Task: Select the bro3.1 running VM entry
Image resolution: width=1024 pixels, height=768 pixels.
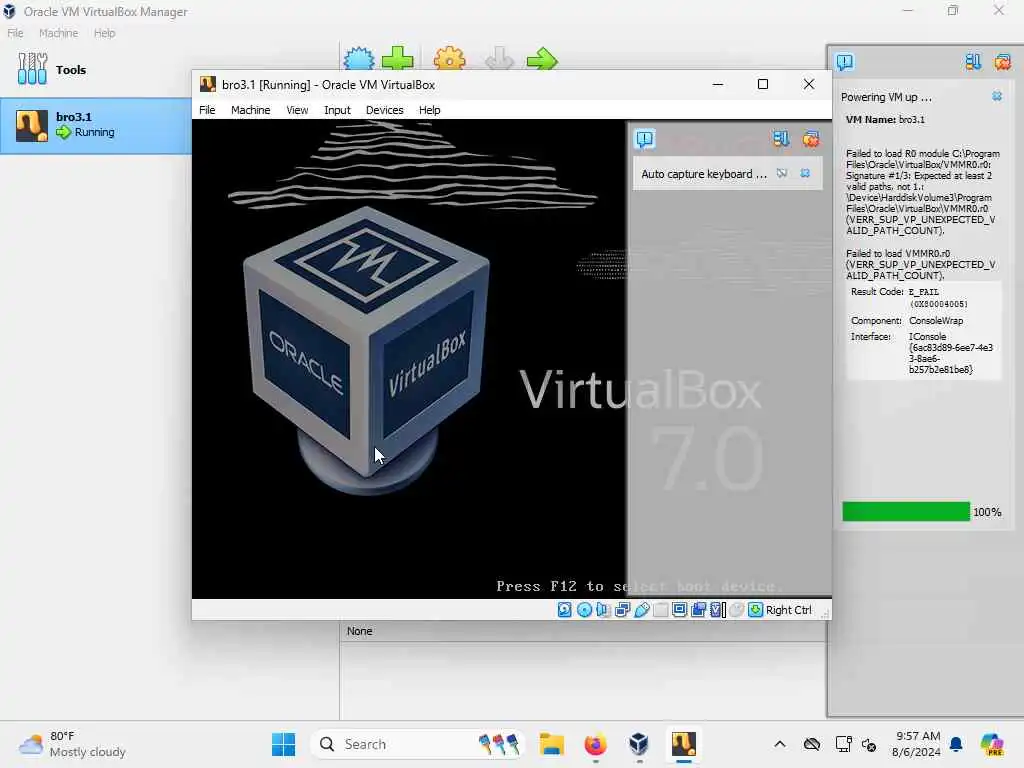Action: click(x=95, y=125)
